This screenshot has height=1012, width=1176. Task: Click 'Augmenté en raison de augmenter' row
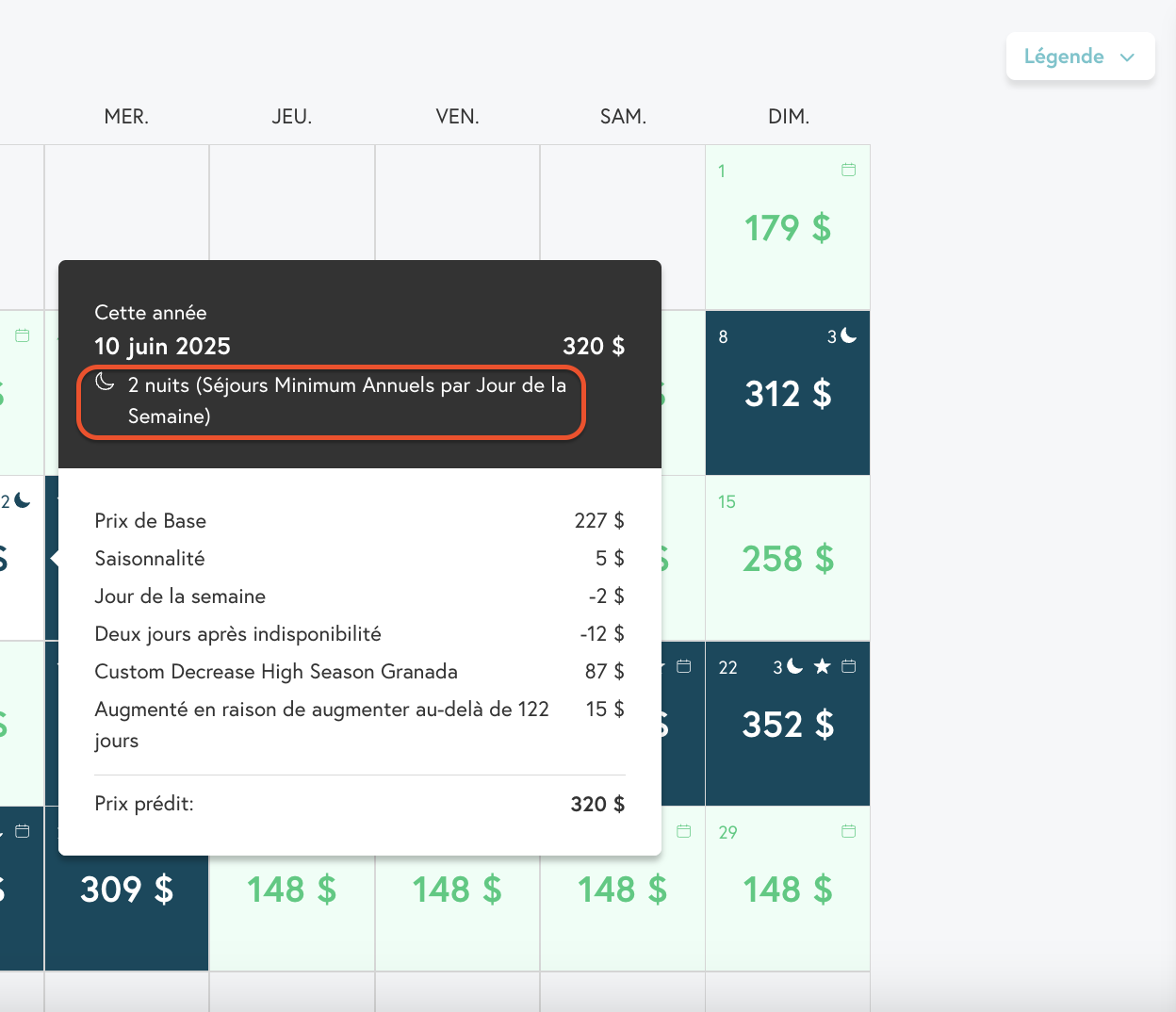pyautogui.click(x=359, y=725)
